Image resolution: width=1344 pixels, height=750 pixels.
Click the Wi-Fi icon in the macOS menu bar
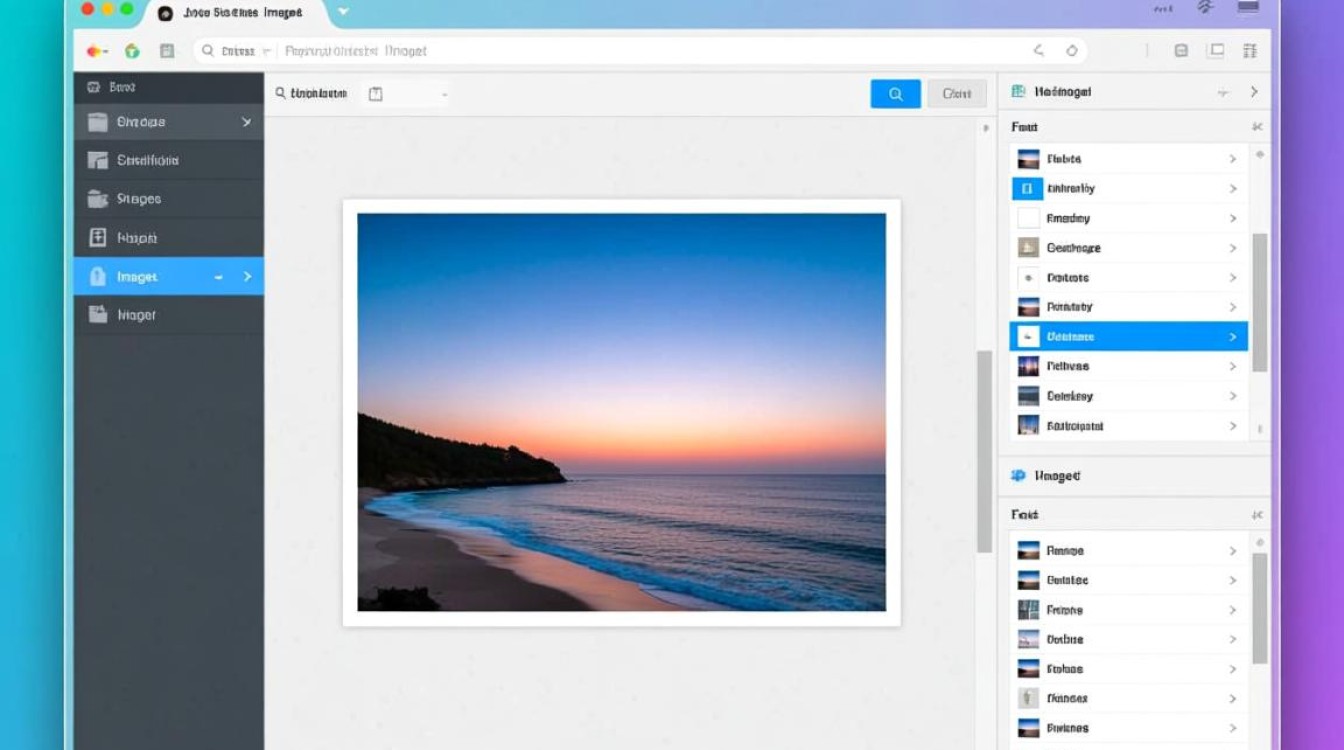1205,9
